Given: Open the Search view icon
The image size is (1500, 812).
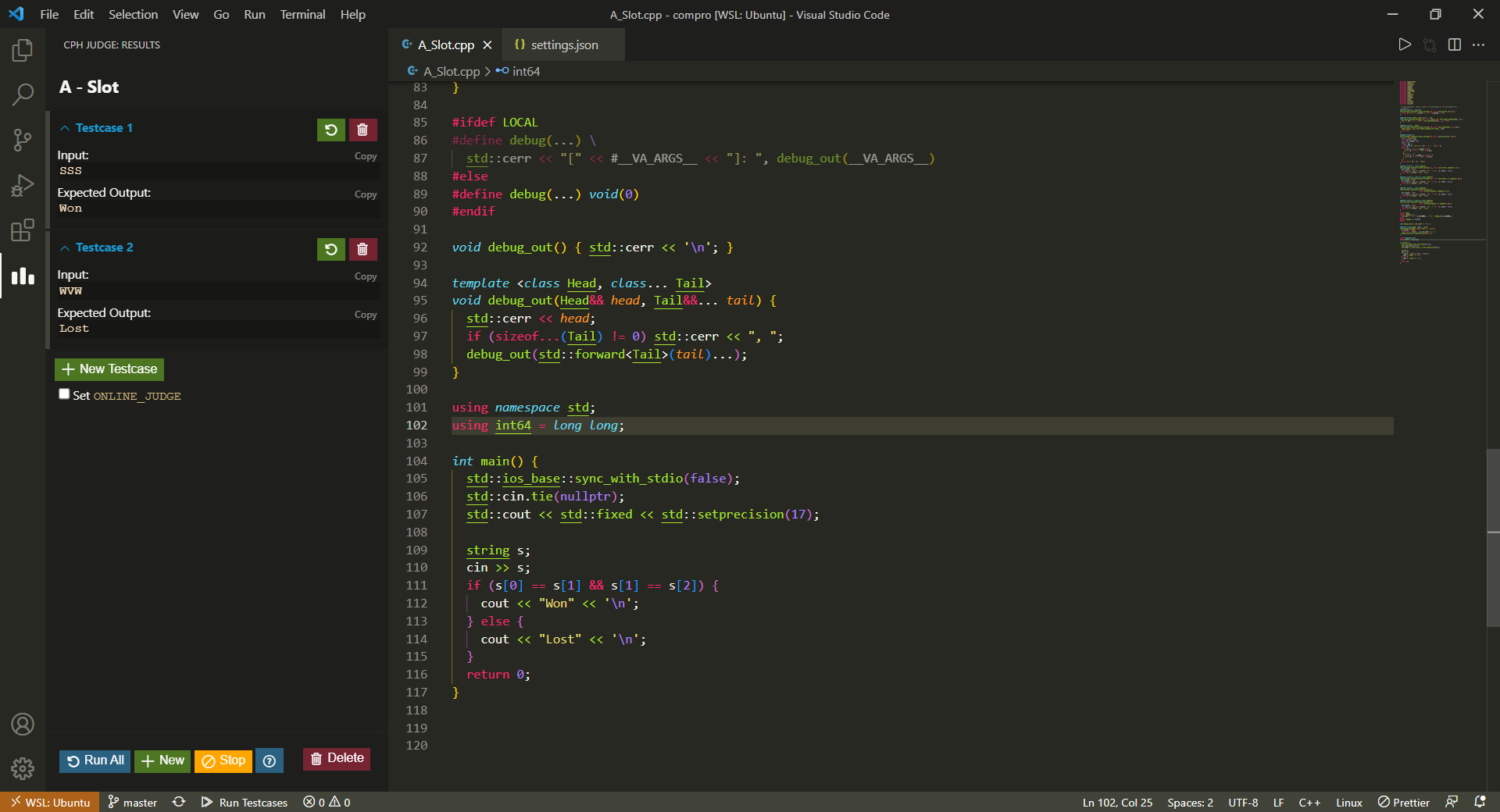Looking at the screenshot, I should (23, 95).
